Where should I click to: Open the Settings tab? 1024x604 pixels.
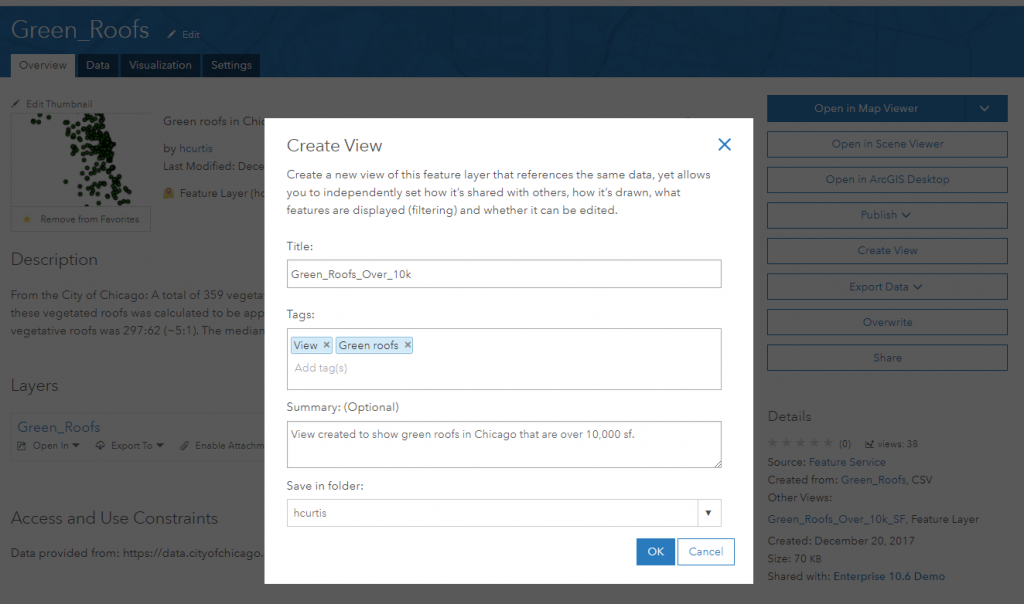pos(231,65)
